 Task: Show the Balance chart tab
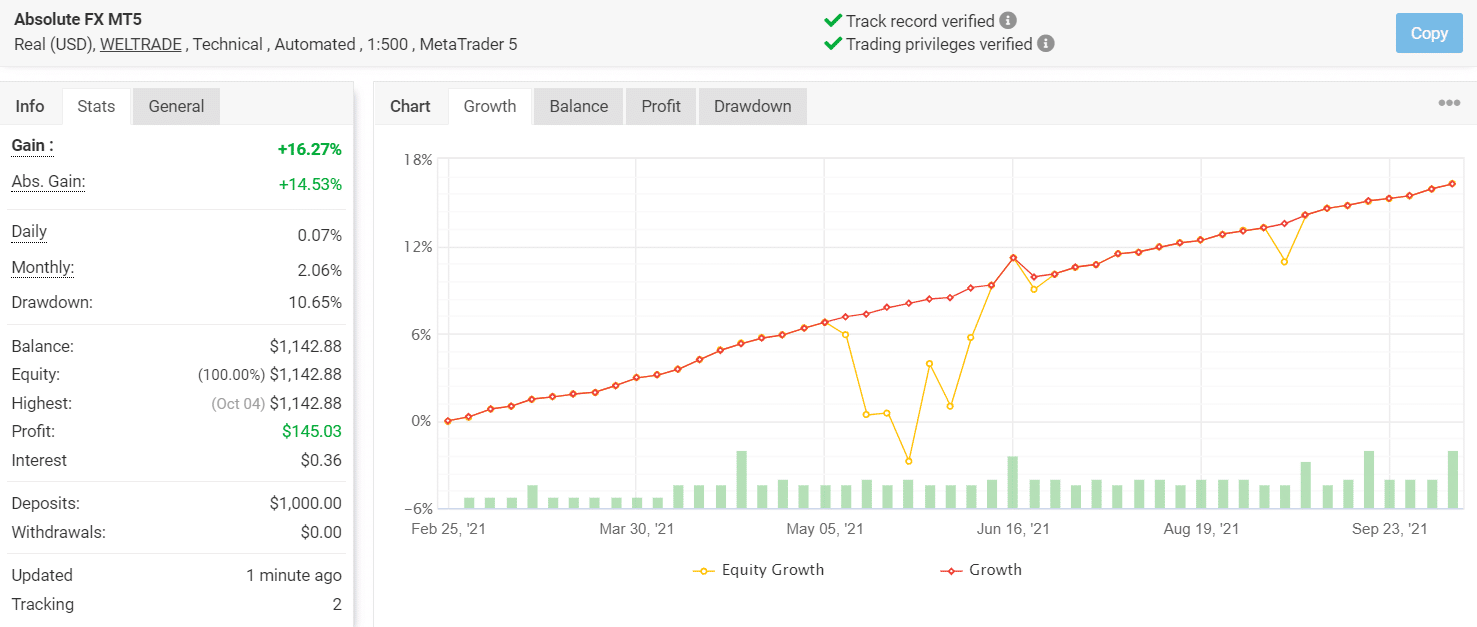tap(578, 106)
